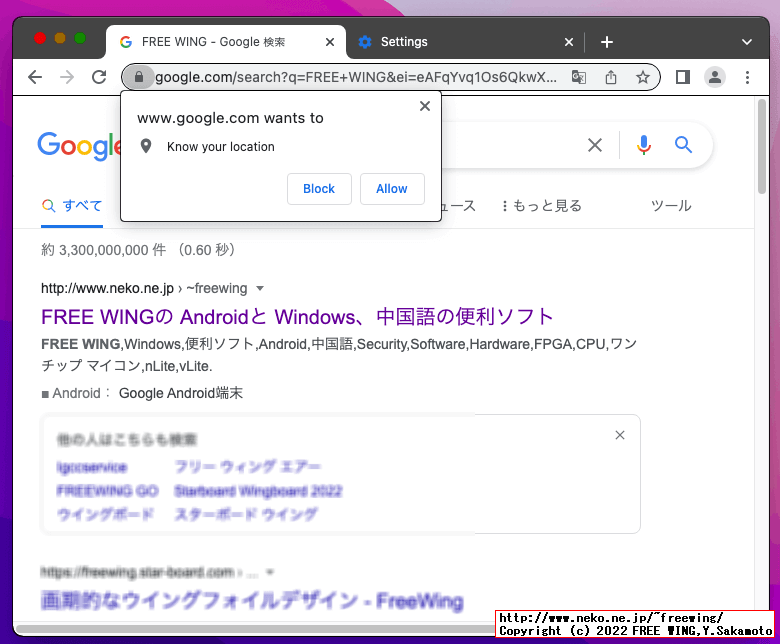Expand the arrow next to ~freewing URL
This screenshot has width=780, height=644.
click(x=260, y=288)
